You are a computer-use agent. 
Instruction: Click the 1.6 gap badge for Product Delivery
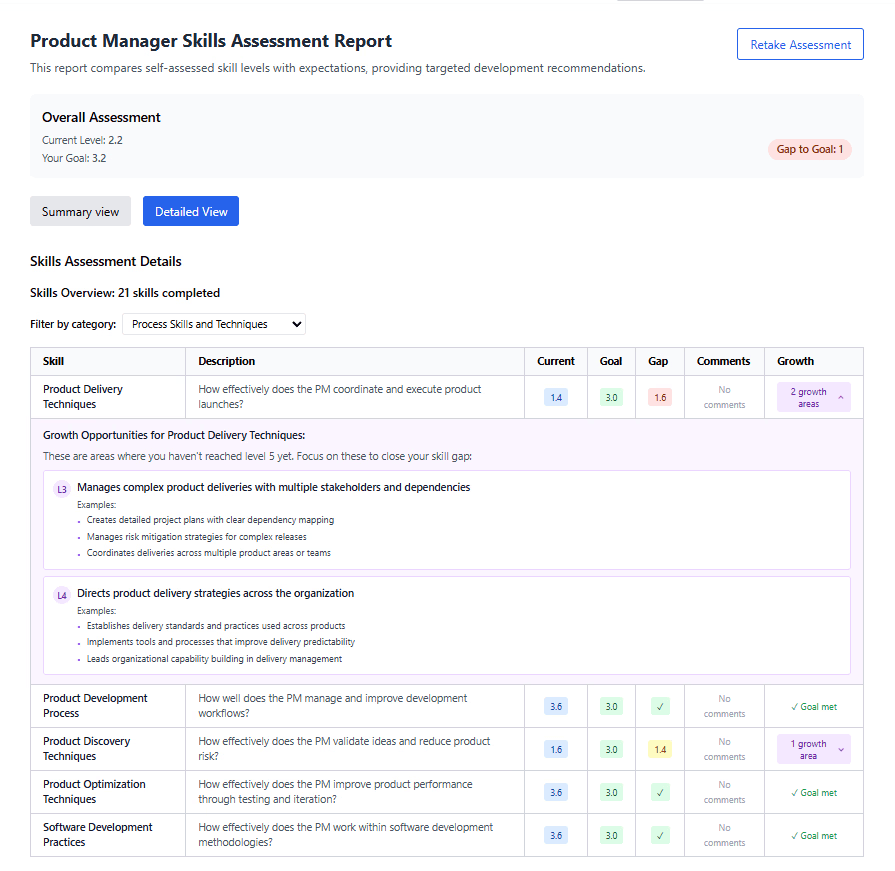[660, 397]
